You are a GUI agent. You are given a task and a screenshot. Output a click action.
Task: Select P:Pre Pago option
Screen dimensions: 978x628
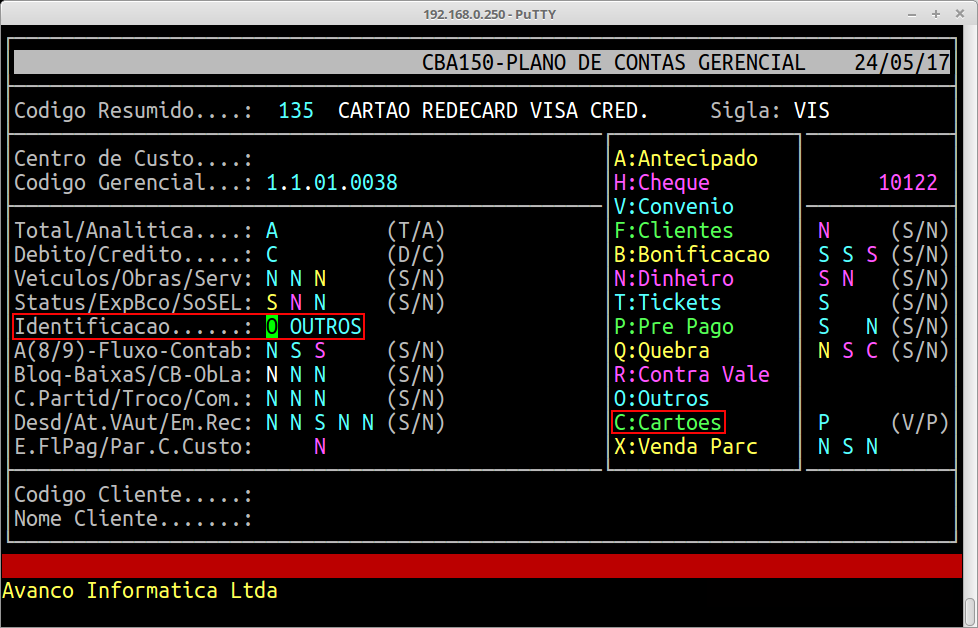click(x=674, y=327)
